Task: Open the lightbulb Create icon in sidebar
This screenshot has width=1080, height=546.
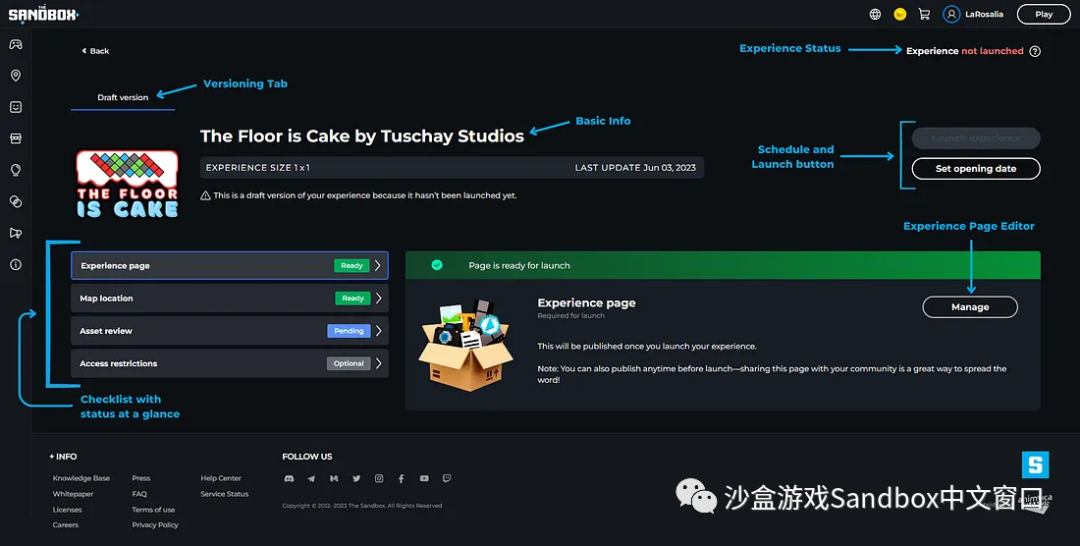Action: point(15,170)
